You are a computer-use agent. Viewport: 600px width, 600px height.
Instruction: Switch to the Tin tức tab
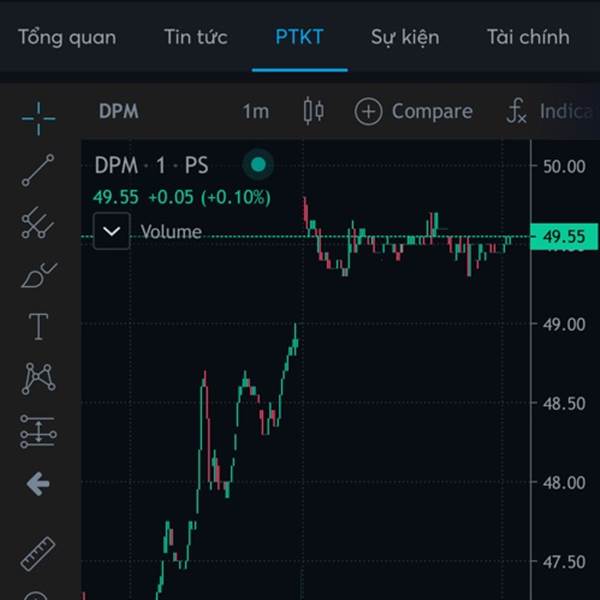[x=196, y=37]
